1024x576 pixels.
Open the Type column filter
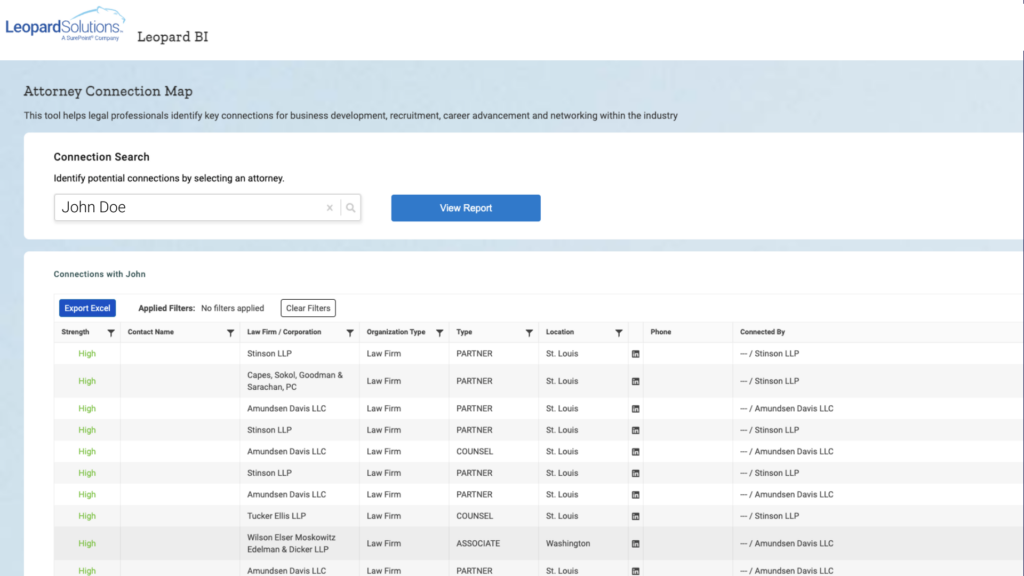pos(529,332)
